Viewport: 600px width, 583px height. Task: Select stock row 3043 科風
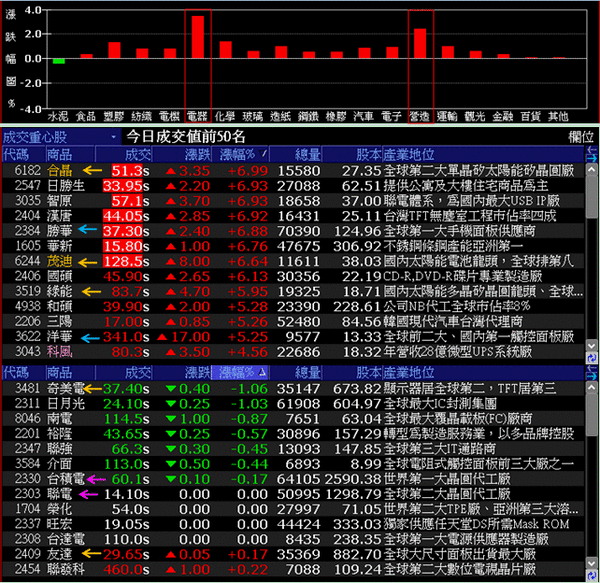[x=293, y=352]
